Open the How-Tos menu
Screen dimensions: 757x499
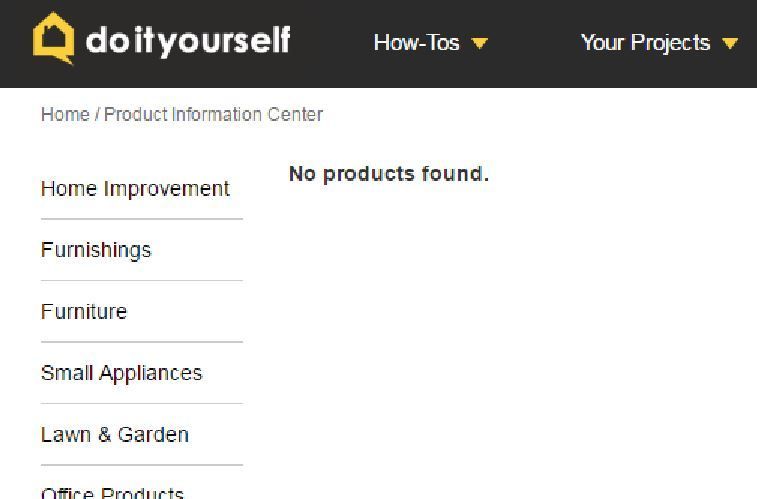(x=416, y=42)
